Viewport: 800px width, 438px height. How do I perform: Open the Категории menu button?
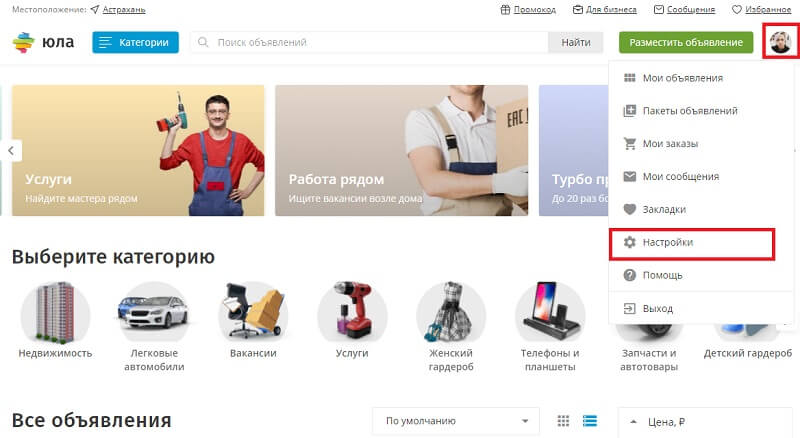tap(135, 42)
